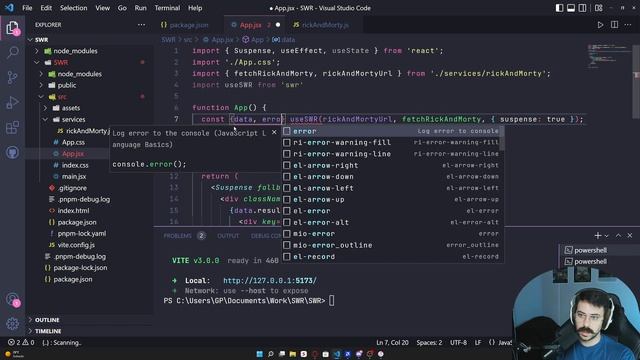This screenshot has width=640, height=360.
Task: Switch to the OUTPUT panel tab
Action: click(x=228, y=236)
